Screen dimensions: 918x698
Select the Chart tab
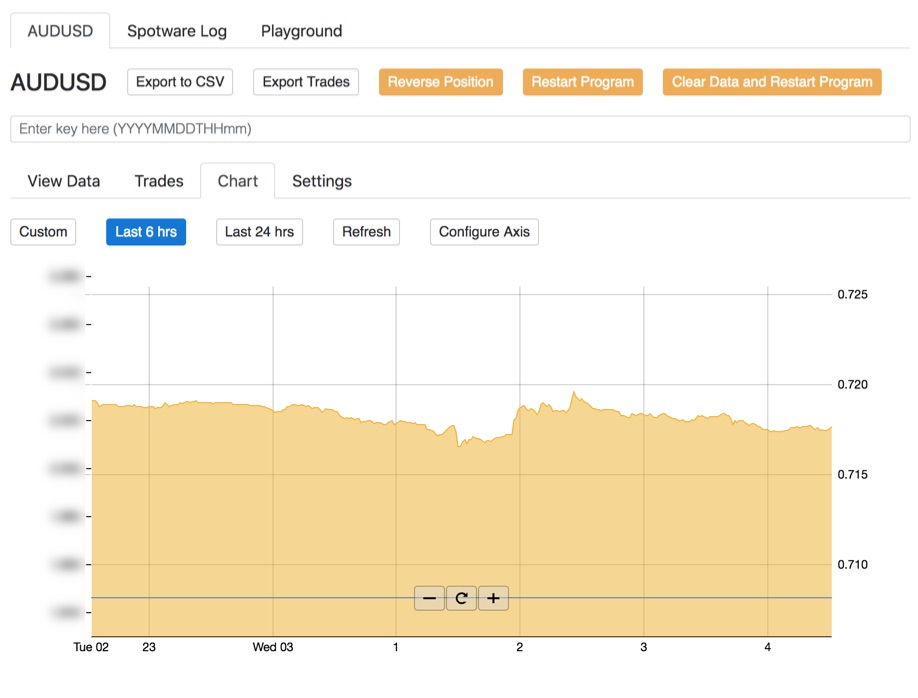pos(237,181)
